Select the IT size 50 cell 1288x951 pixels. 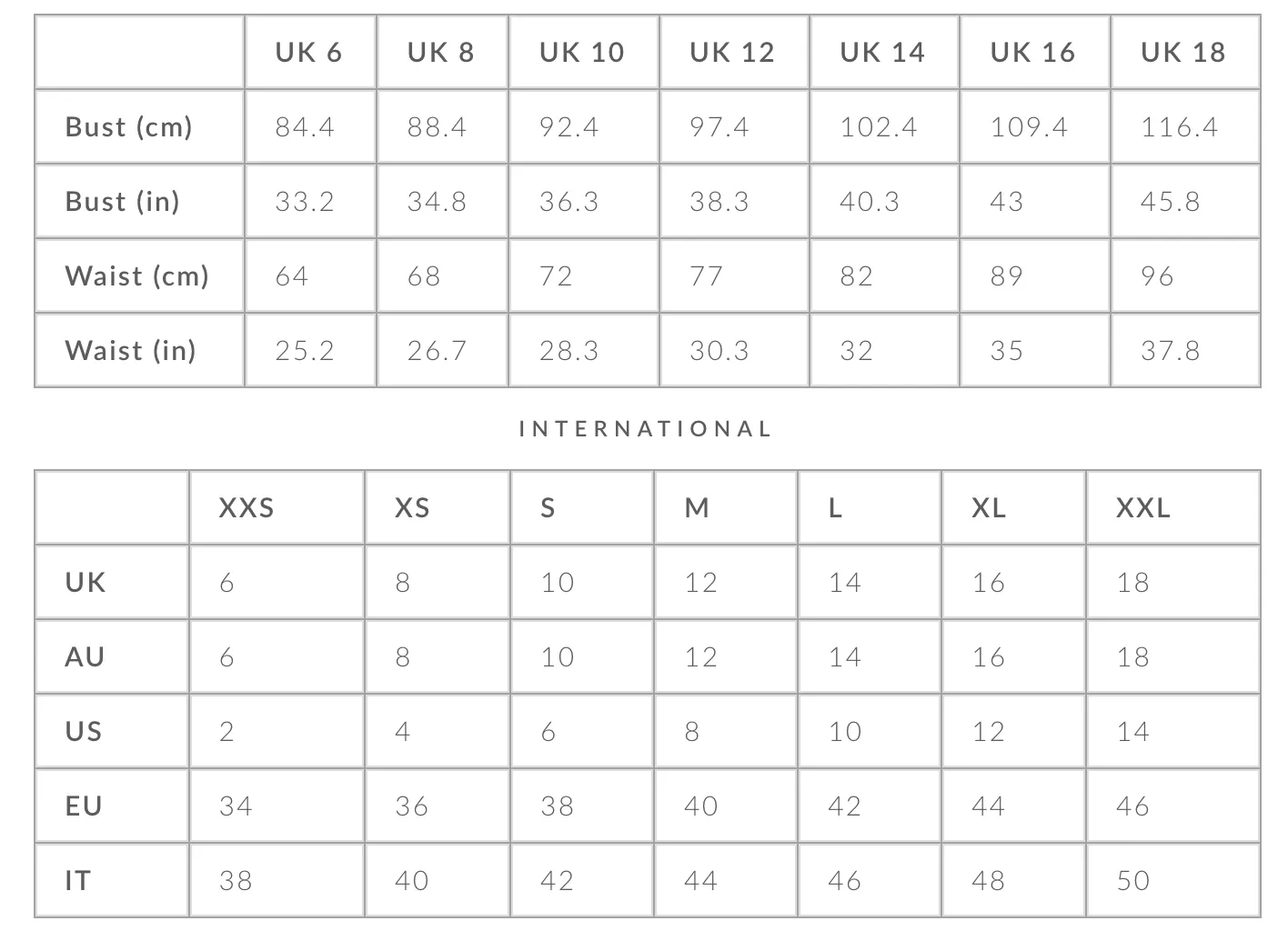pos(1133,881)
